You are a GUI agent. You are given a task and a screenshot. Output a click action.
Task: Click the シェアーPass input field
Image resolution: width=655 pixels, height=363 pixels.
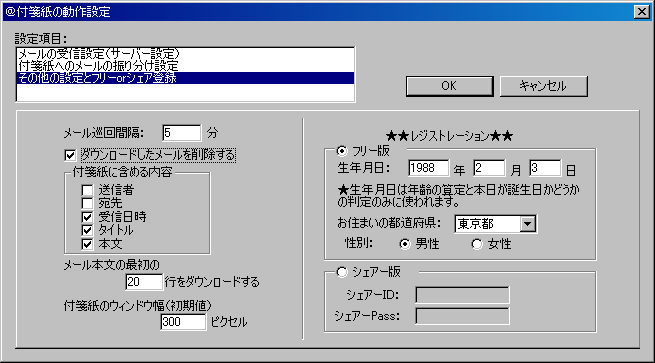click(462, 316)
